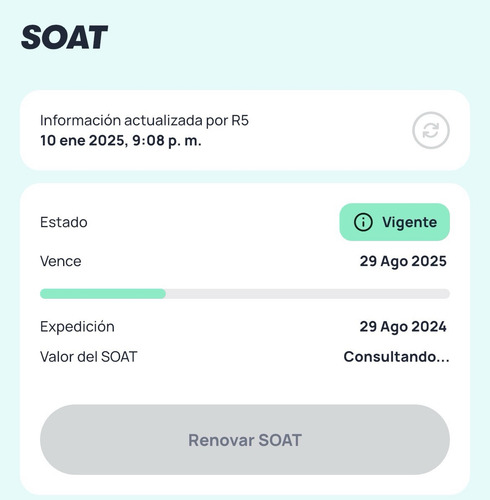490x500 pixels.
Task: Select the SOAT page heading
Action: (64, 37)
